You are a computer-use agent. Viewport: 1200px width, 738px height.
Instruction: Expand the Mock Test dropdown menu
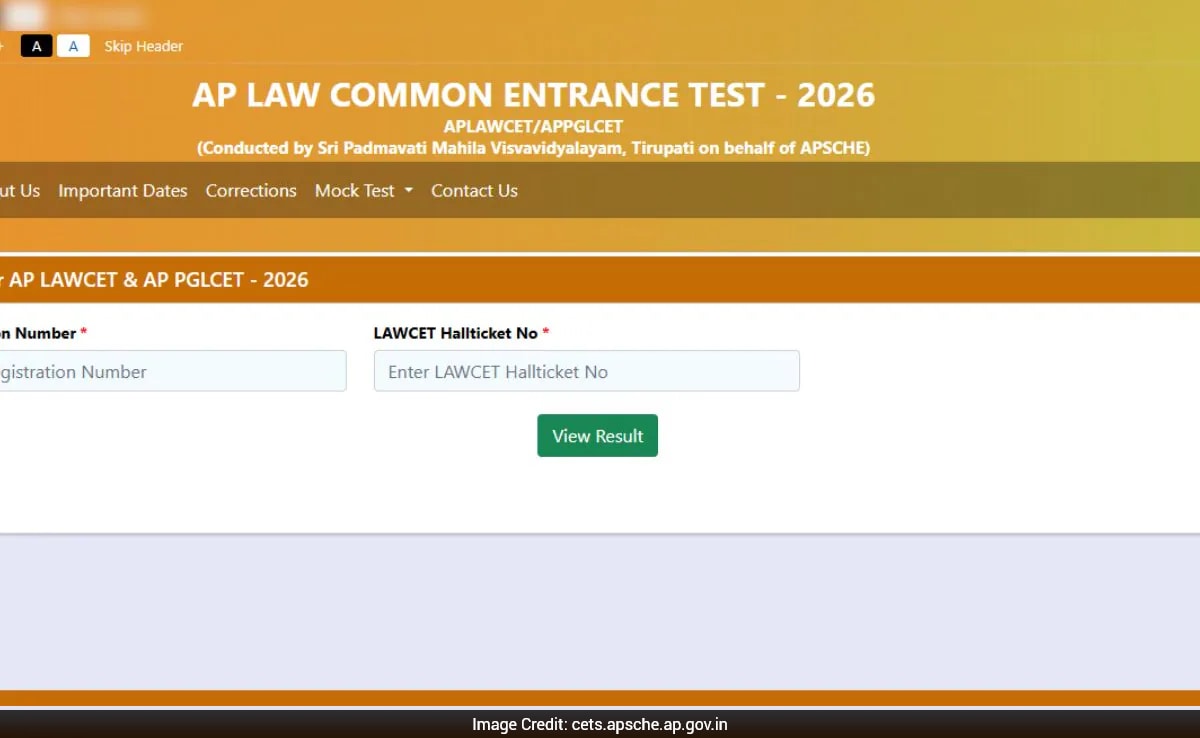pos(364,190)
